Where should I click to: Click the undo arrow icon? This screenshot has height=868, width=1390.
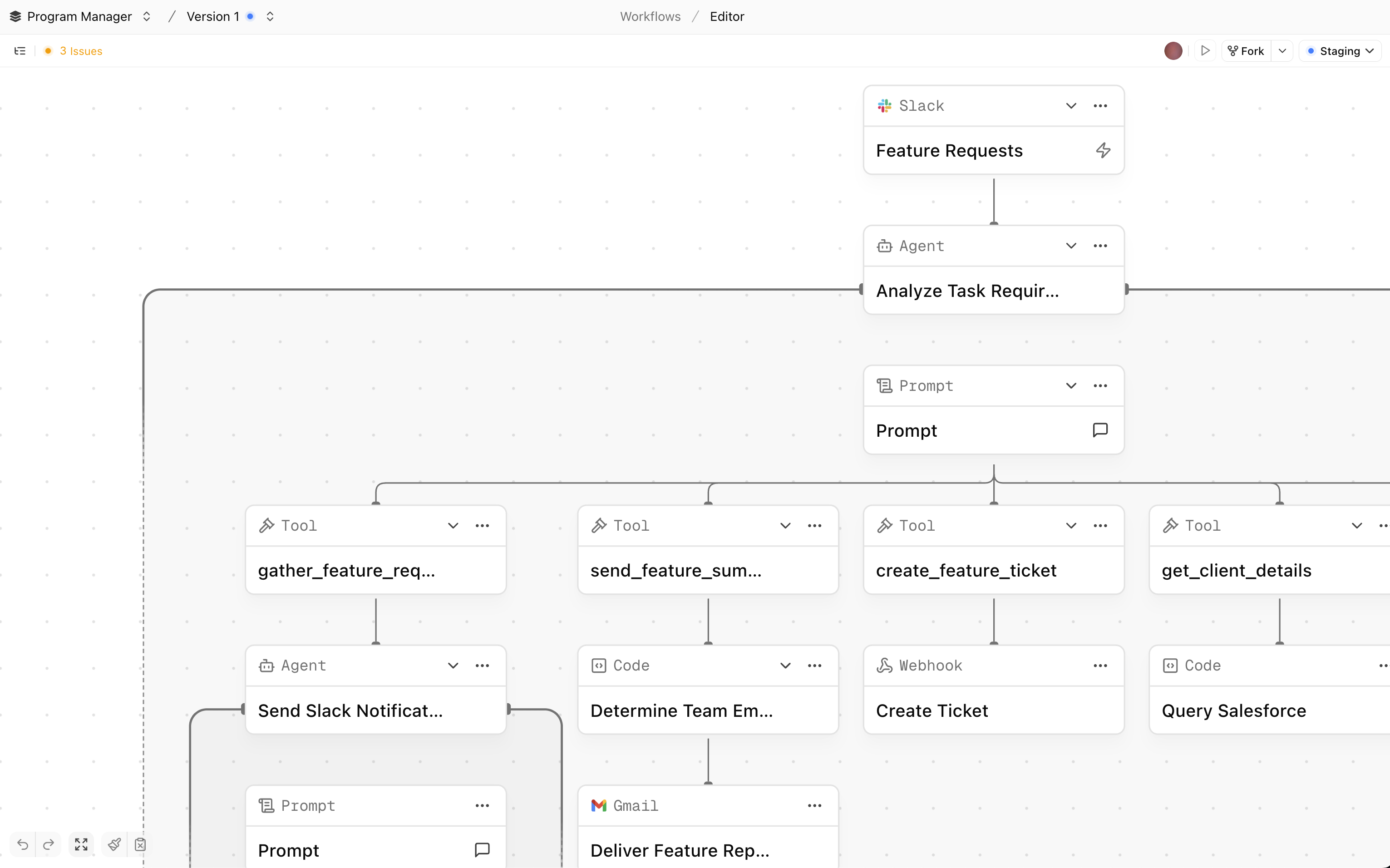pos(23,844)
